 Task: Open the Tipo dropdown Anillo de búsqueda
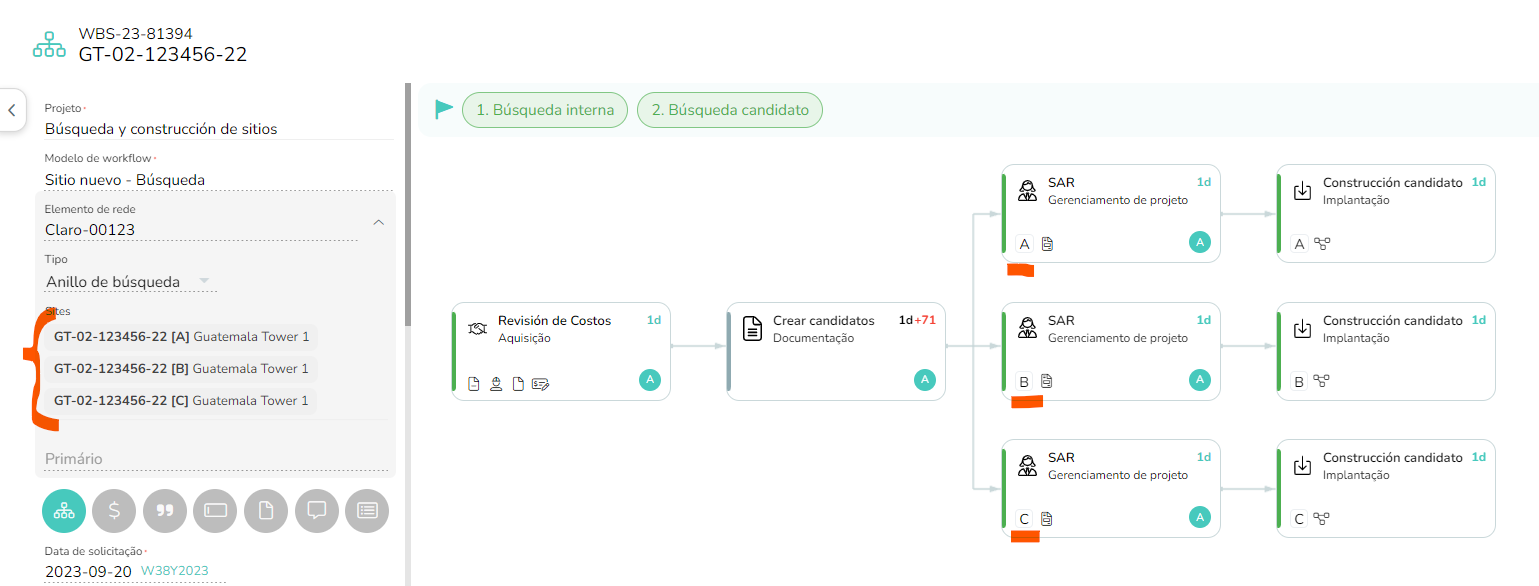[130, 282]
